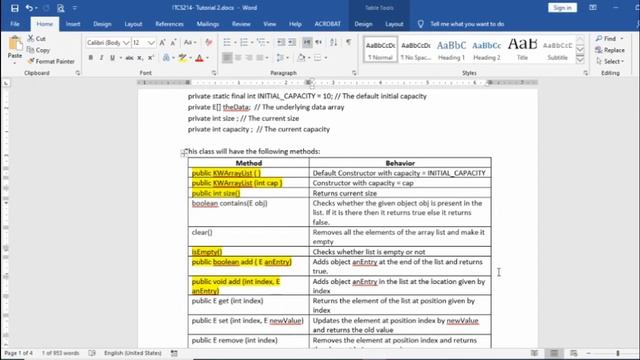Expand Styles gallery more arrow
The width and height of the screenshot is (640, 360).
(580, 59)
